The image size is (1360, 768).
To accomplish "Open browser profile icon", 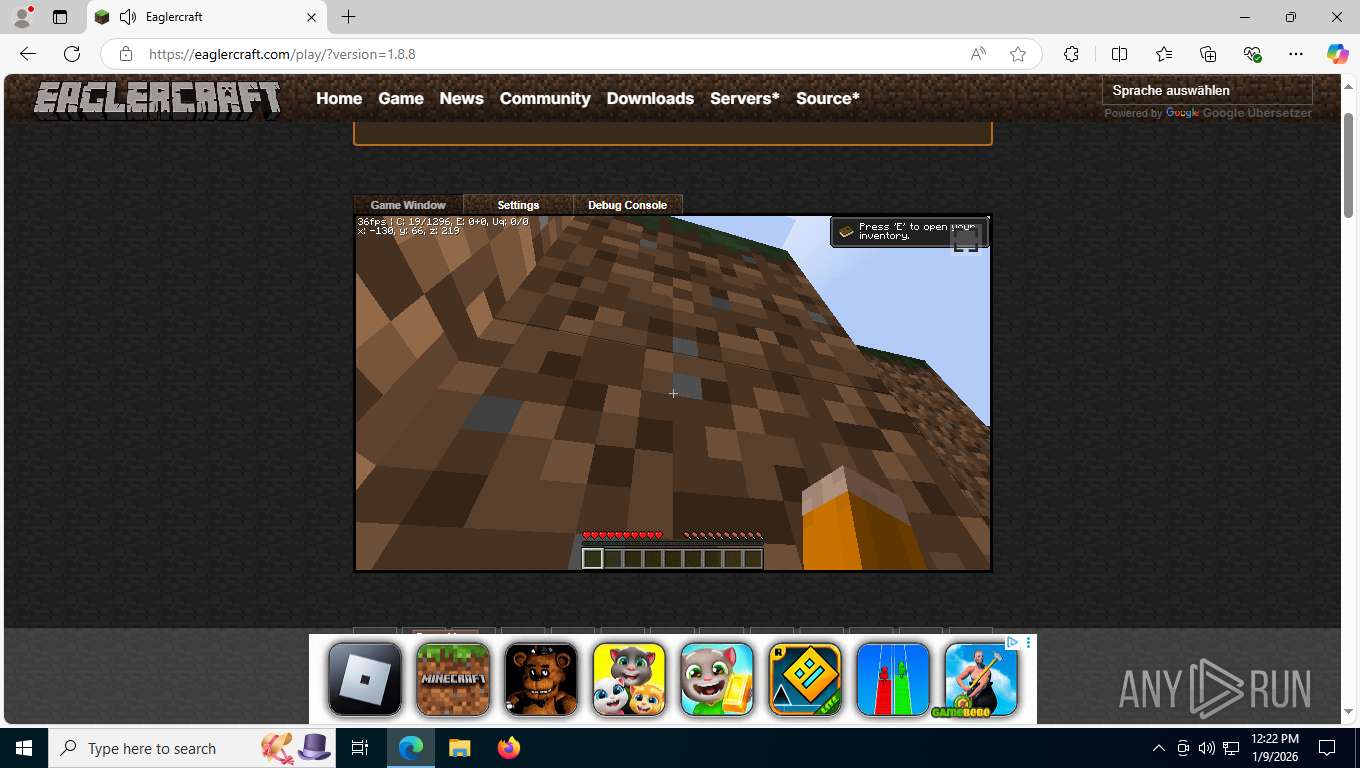I will [22, 17].
